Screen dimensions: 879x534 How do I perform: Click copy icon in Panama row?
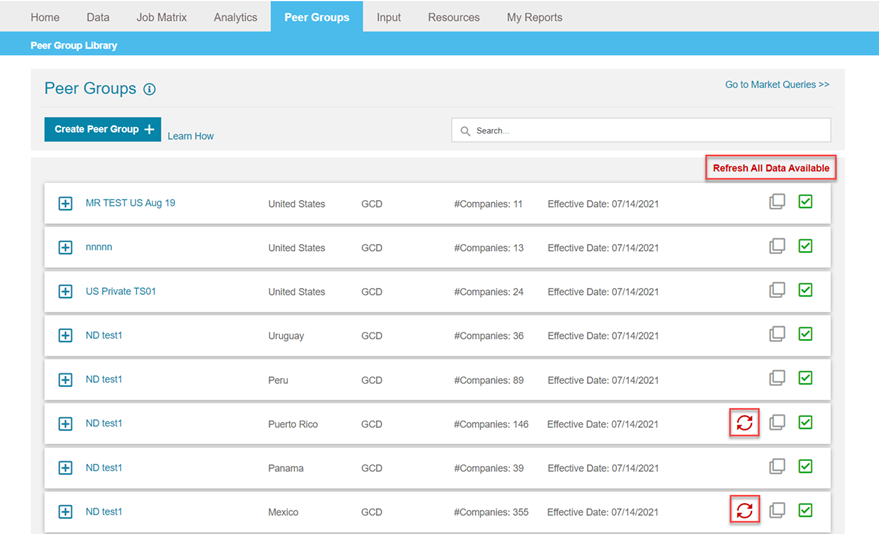[777, 466]
